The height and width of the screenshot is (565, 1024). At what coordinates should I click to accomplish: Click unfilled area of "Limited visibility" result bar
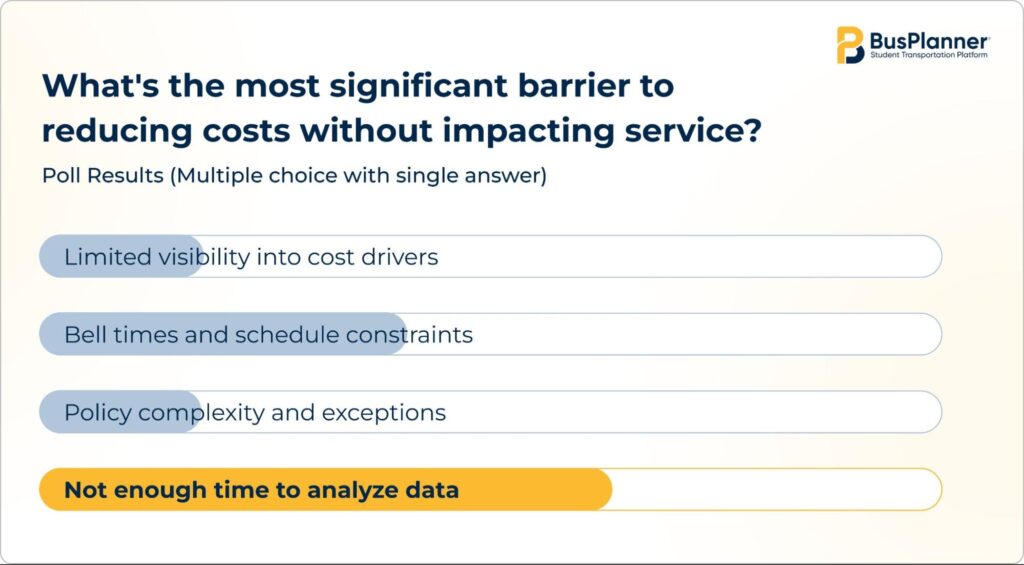coord(690,257)
